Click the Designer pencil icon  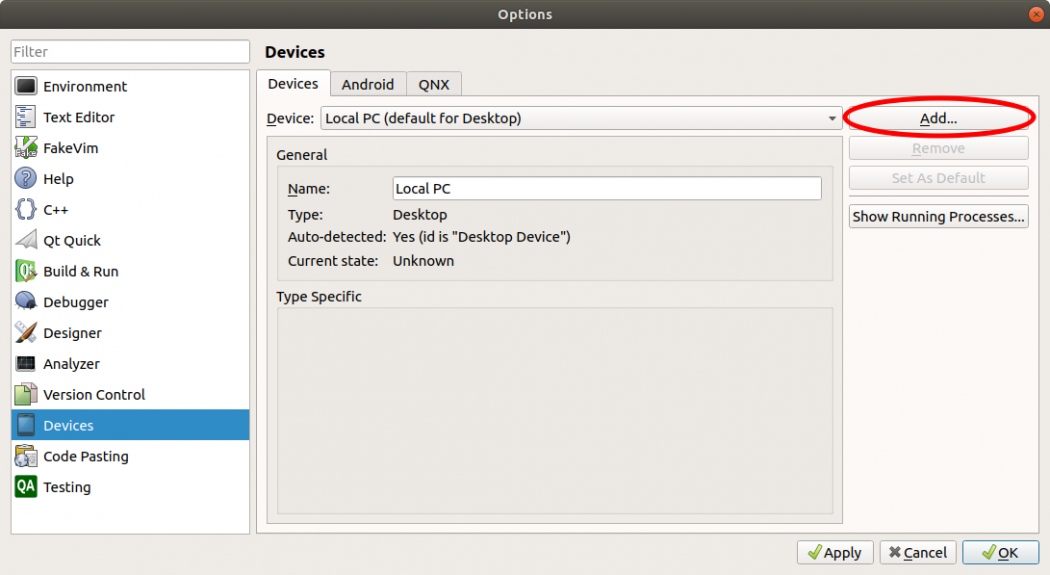coord(26,333)
